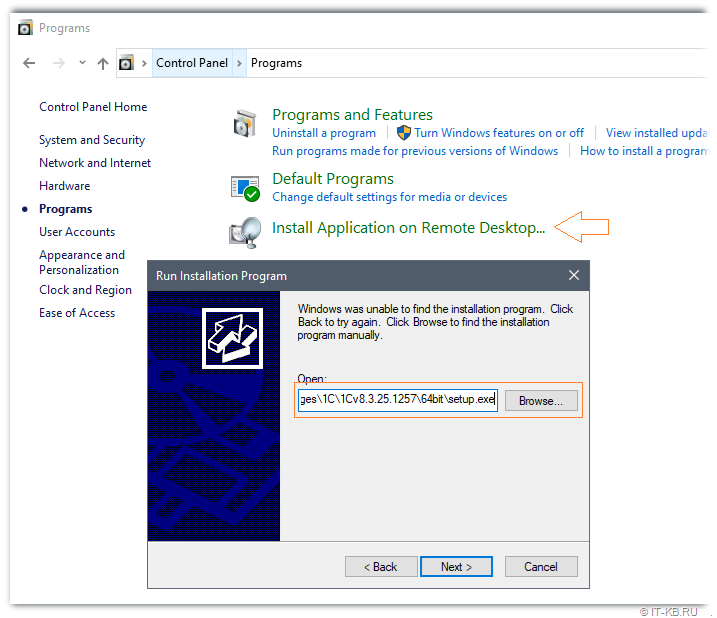Screen dimensions: 717x618
Task: Click the Install Application on Remote Desktop icon
Action: (245, 232)
